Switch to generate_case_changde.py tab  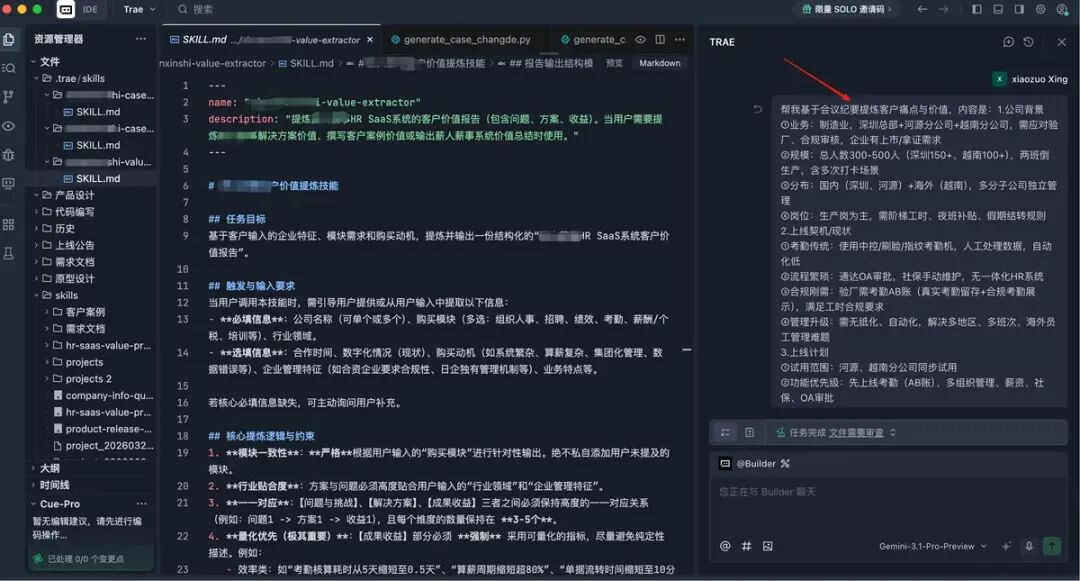pyautogui.click(x=466, y=40)
